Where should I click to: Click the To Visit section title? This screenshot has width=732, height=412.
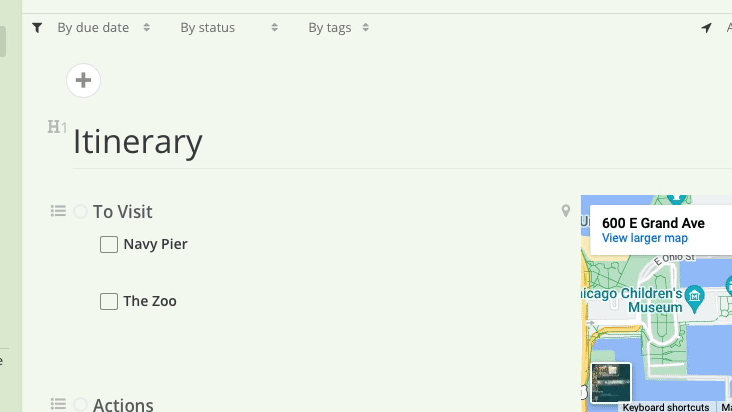click(123, 212)
